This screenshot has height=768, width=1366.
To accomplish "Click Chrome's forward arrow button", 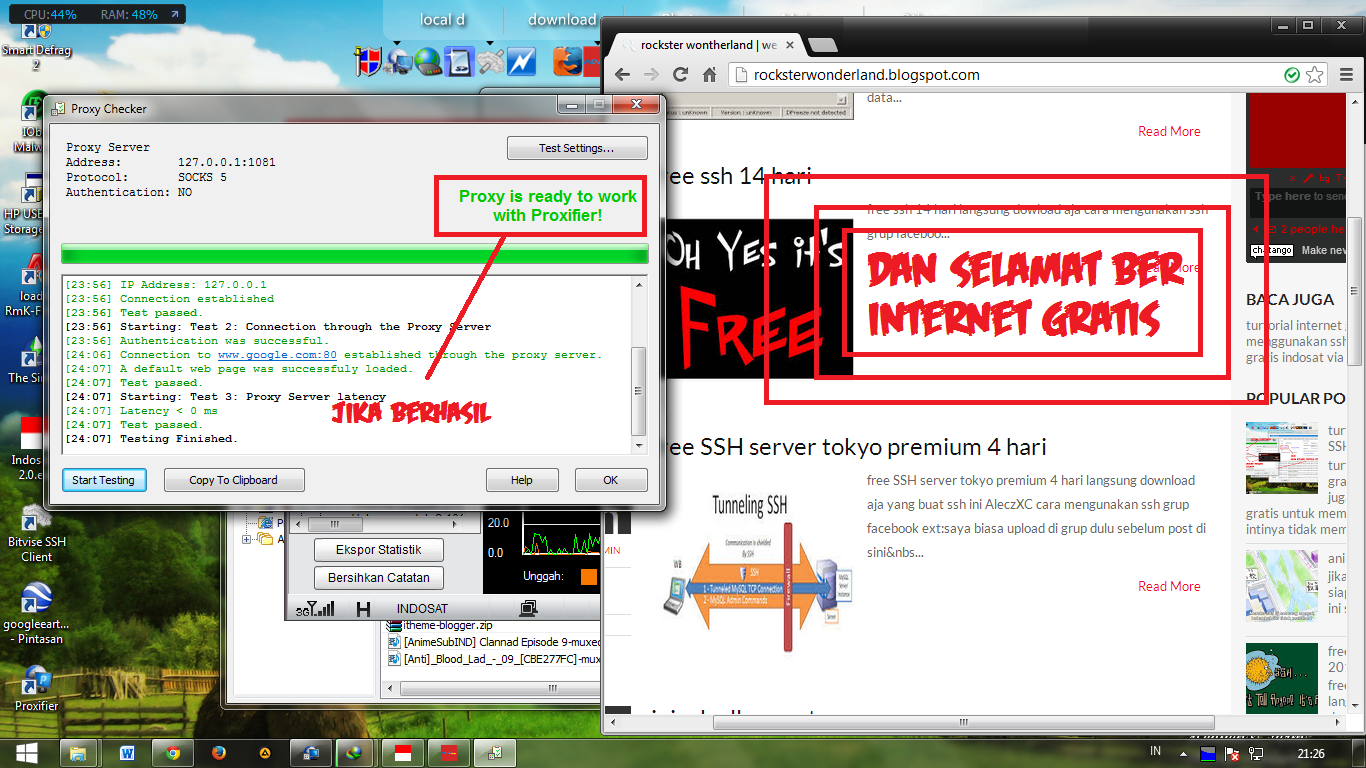I will click(x=651, y=75).
